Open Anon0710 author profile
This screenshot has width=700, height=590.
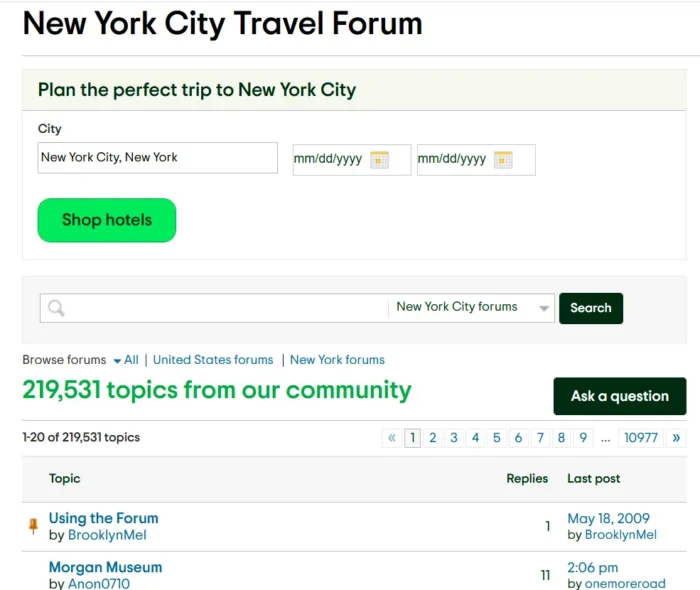[99, 584]
